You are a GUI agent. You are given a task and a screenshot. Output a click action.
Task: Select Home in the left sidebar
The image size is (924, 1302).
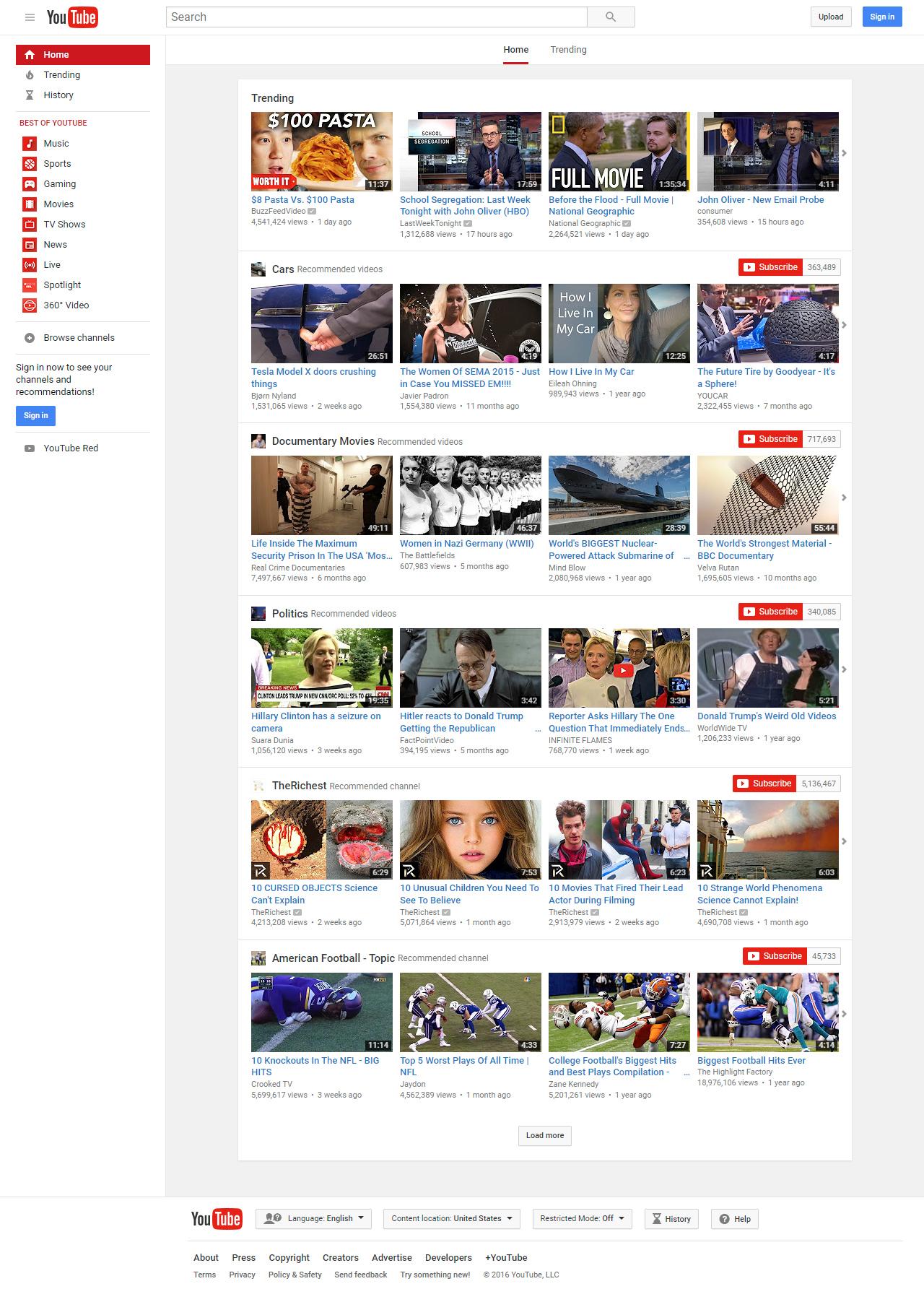(x=83, y=55)
